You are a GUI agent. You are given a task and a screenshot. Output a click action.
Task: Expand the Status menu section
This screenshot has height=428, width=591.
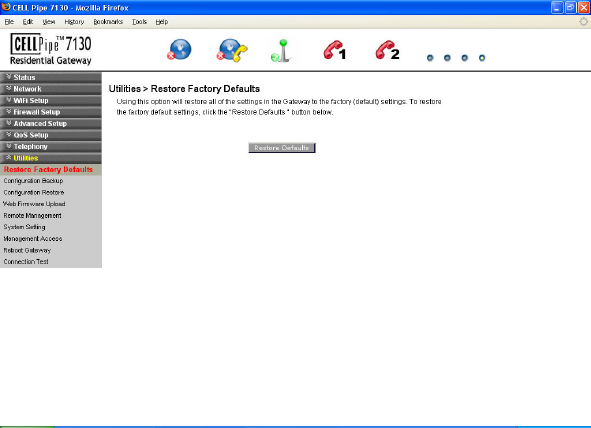pyautogui.click(x=51, y=78)
